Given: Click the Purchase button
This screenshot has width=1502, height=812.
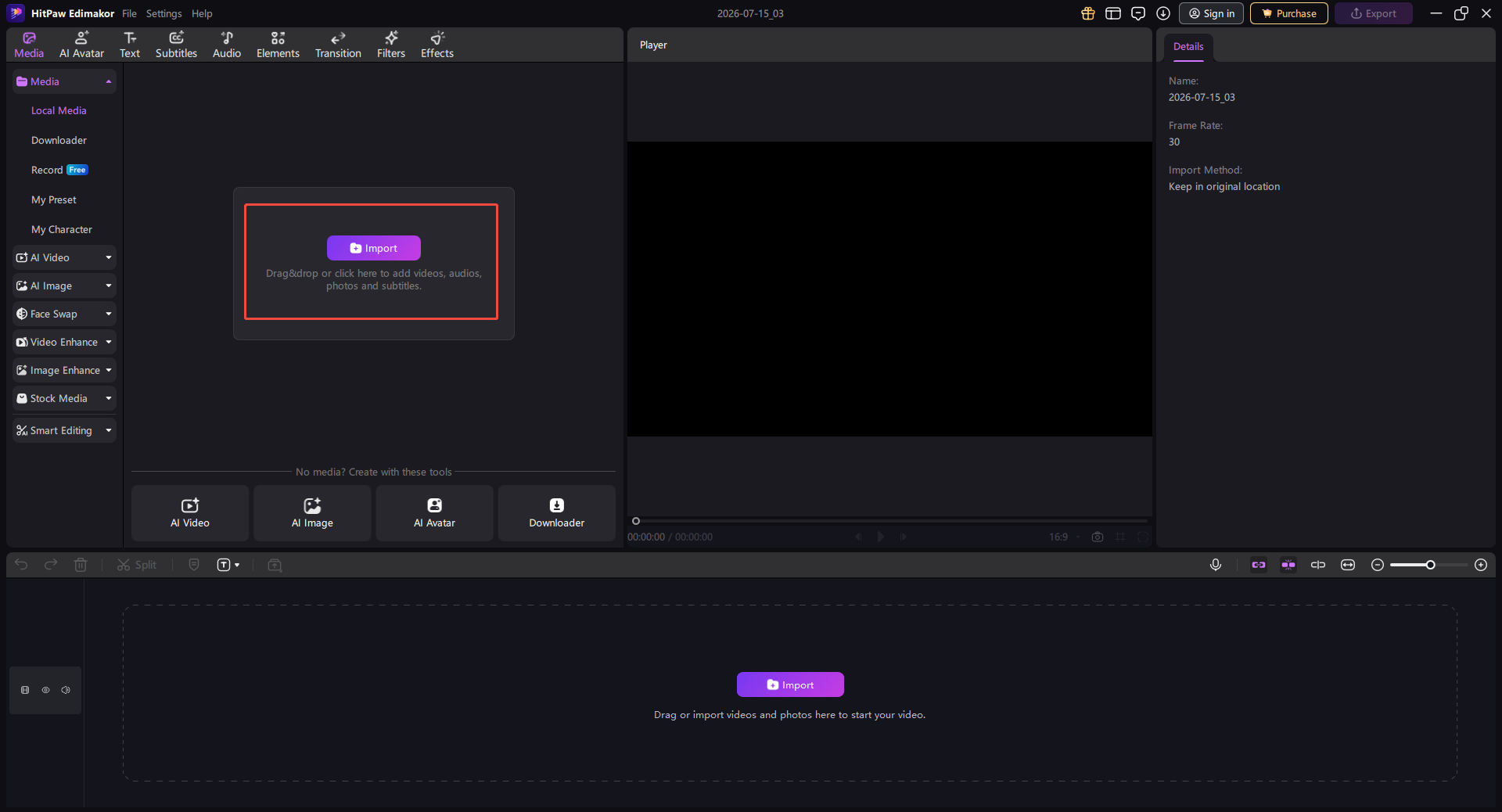Looking at the screenshot, I should pyautogui.click(x=1288, y=13).
